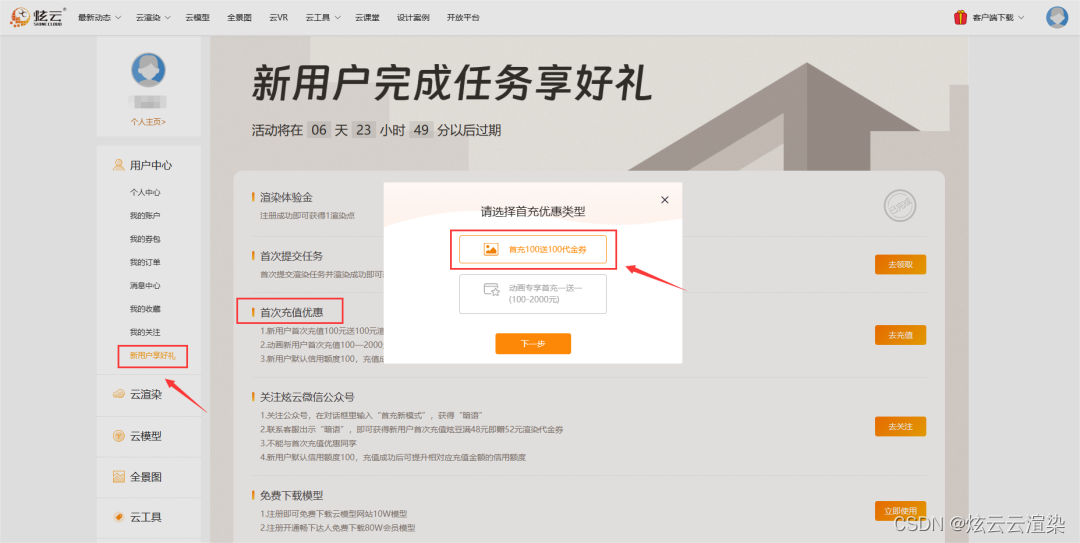
Task: Click the 新用户完成任务享好礼 banner title
Action: click(451, 85)
